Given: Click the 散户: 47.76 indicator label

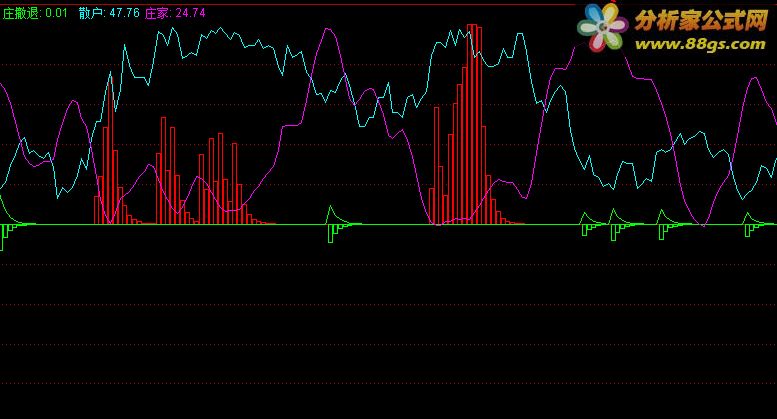Looking at the screenshot, I should (109, 13).
